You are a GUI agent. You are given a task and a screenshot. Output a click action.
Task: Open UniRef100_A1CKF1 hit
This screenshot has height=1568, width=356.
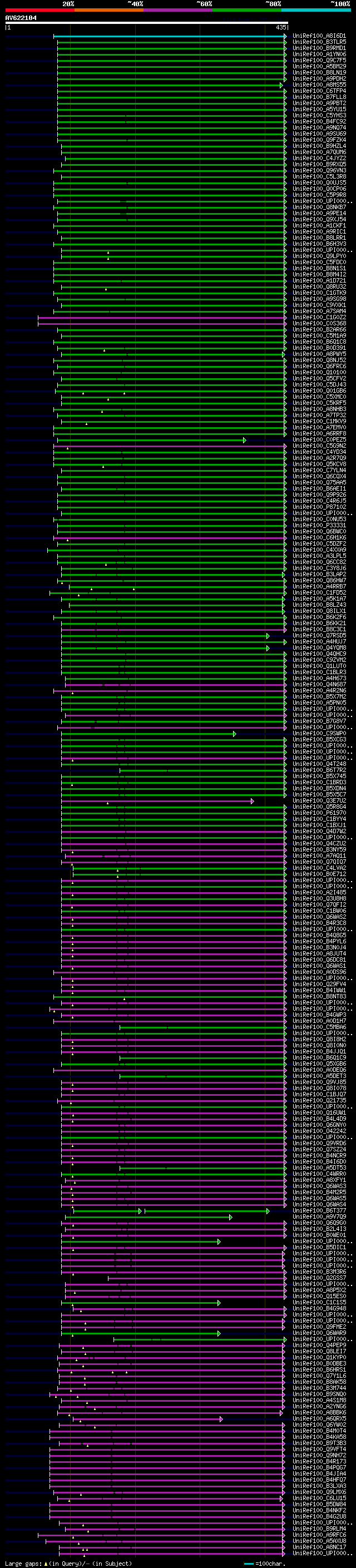pyautogui.click(x=319, y=226)
